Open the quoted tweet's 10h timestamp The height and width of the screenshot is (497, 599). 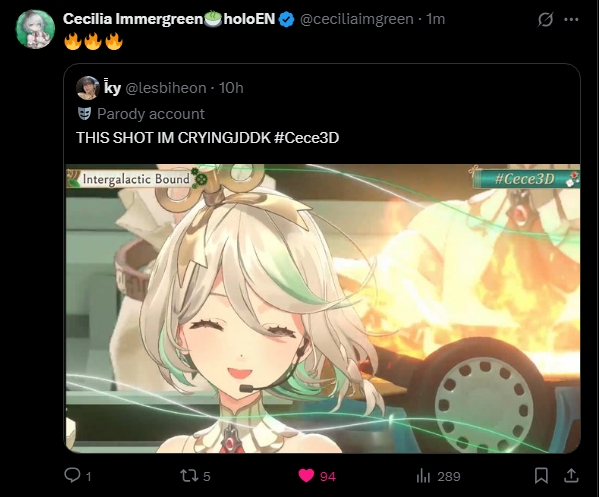[231, 88]
